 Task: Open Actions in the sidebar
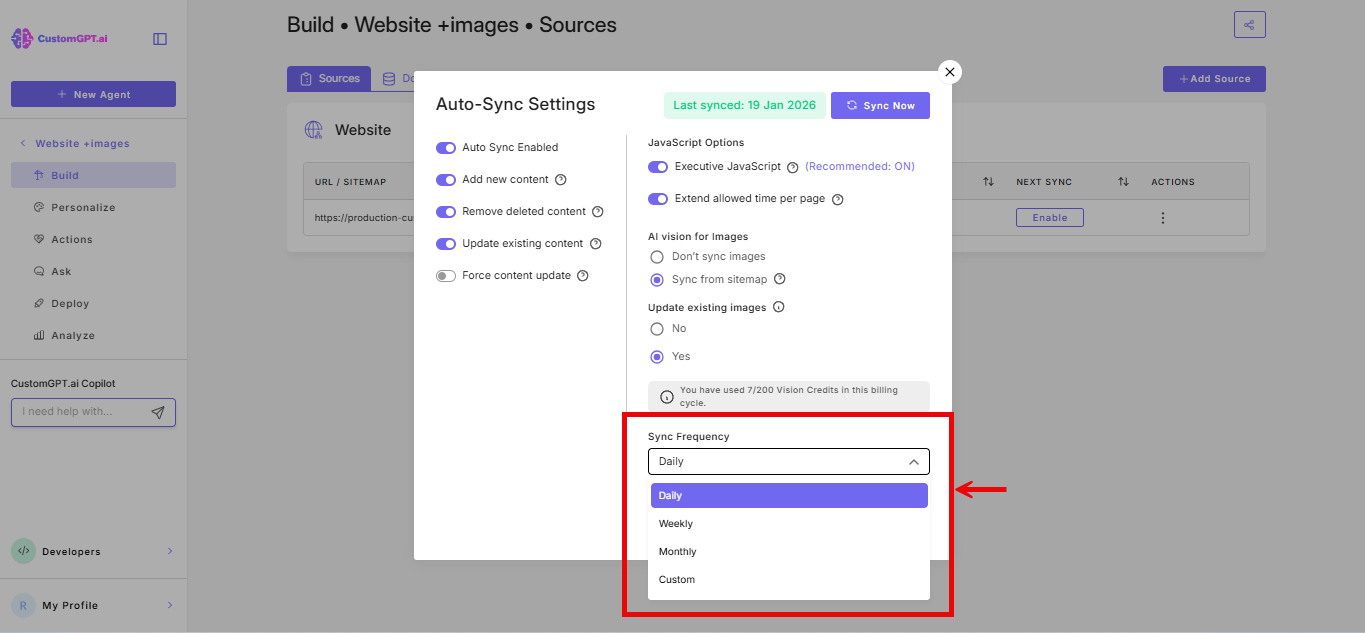tap(93, 239)
